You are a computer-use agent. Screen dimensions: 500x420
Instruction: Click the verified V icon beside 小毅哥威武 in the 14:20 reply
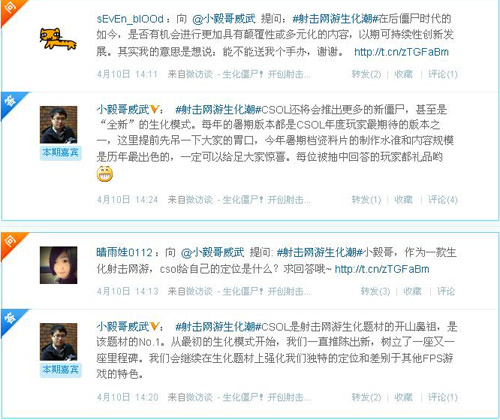154,326
